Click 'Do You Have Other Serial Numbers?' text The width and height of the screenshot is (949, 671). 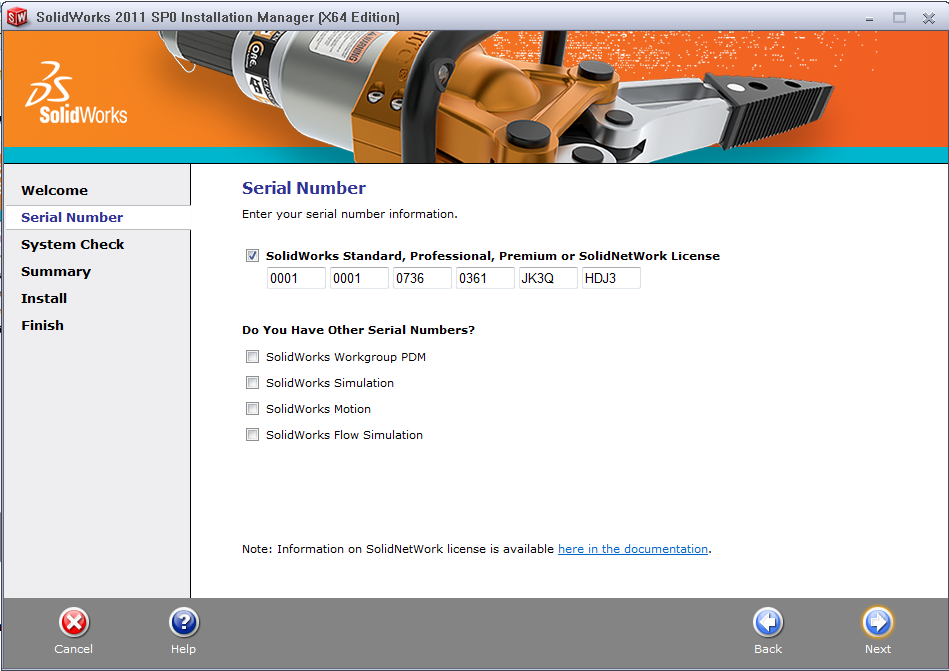358,330
